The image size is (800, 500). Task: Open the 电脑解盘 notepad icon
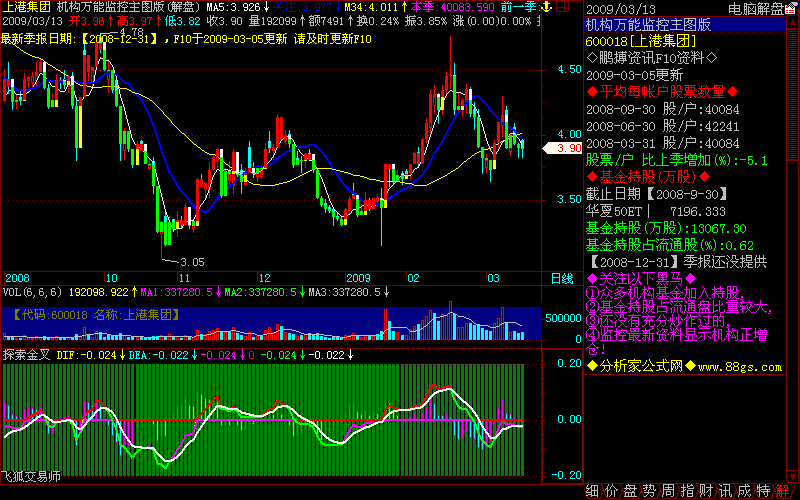[791, 9]
